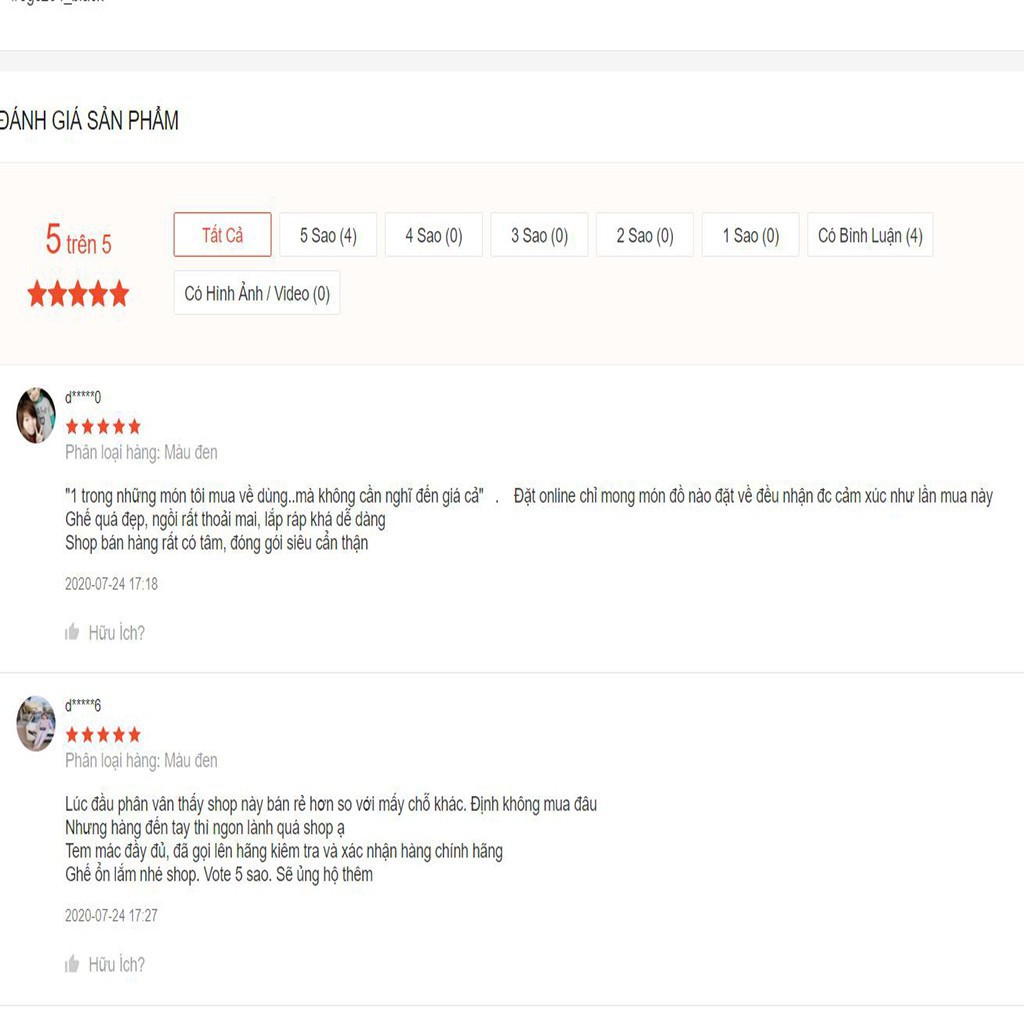
Task: Click thumbs-up icon on d*****0 review
Action: [x=72, y=632]
